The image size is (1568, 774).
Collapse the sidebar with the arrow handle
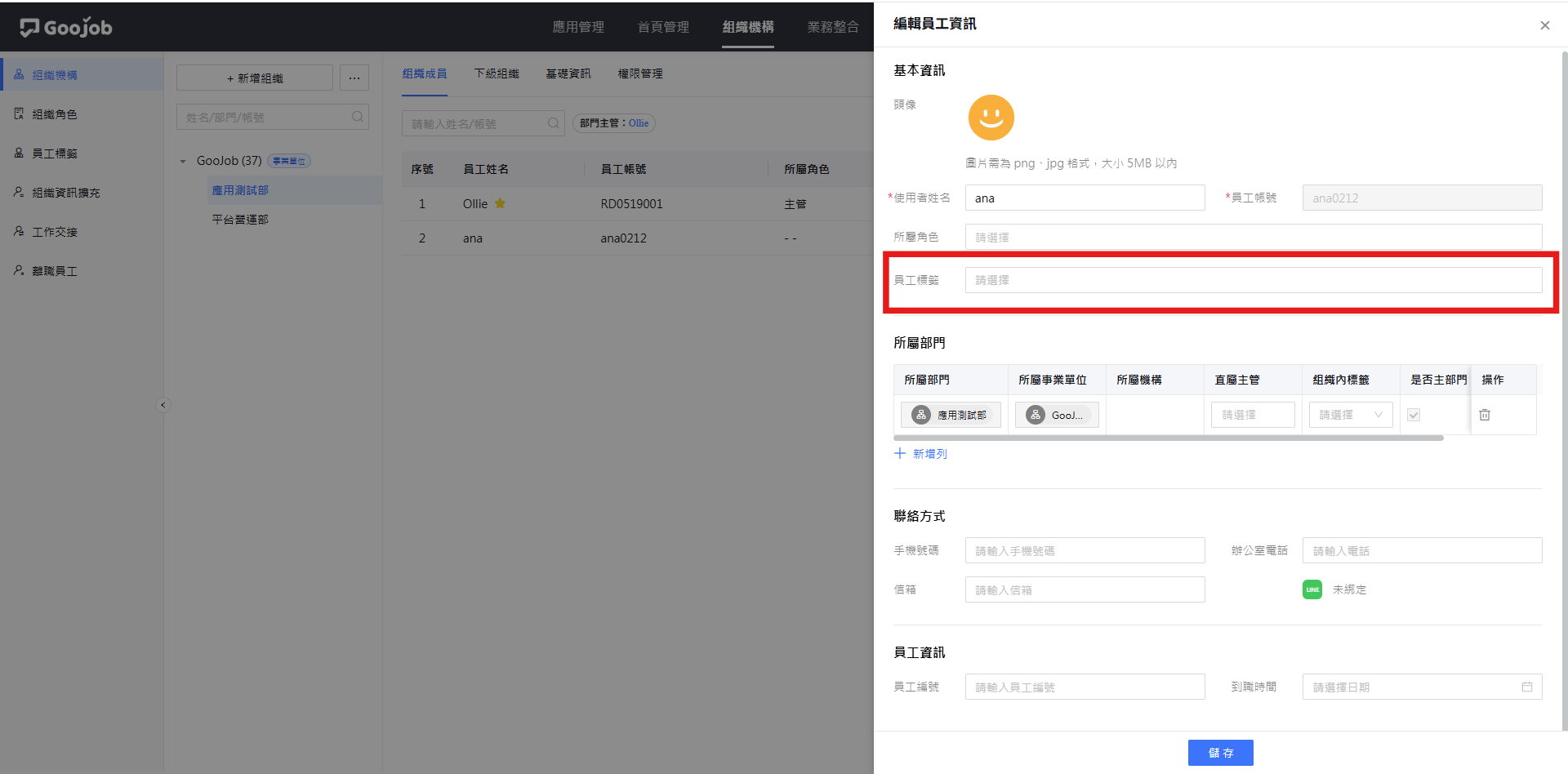click(163, 405)
